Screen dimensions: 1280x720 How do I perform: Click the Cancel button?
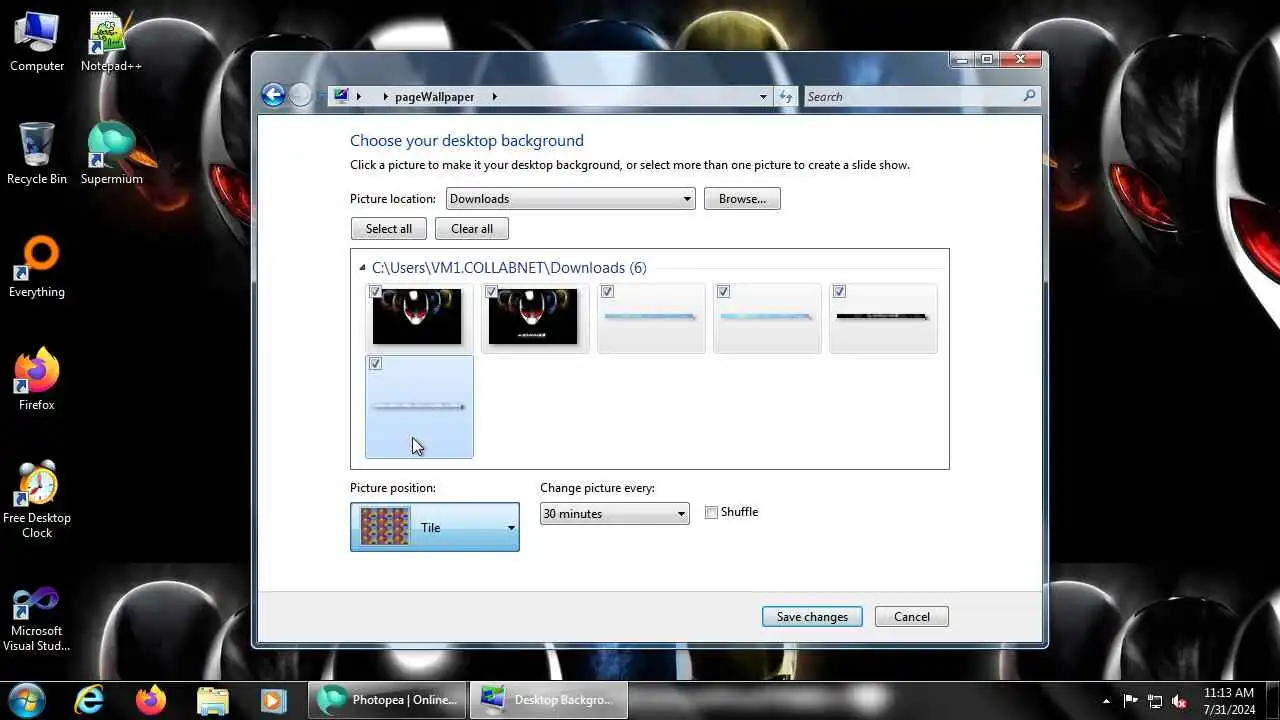point(912,617)
